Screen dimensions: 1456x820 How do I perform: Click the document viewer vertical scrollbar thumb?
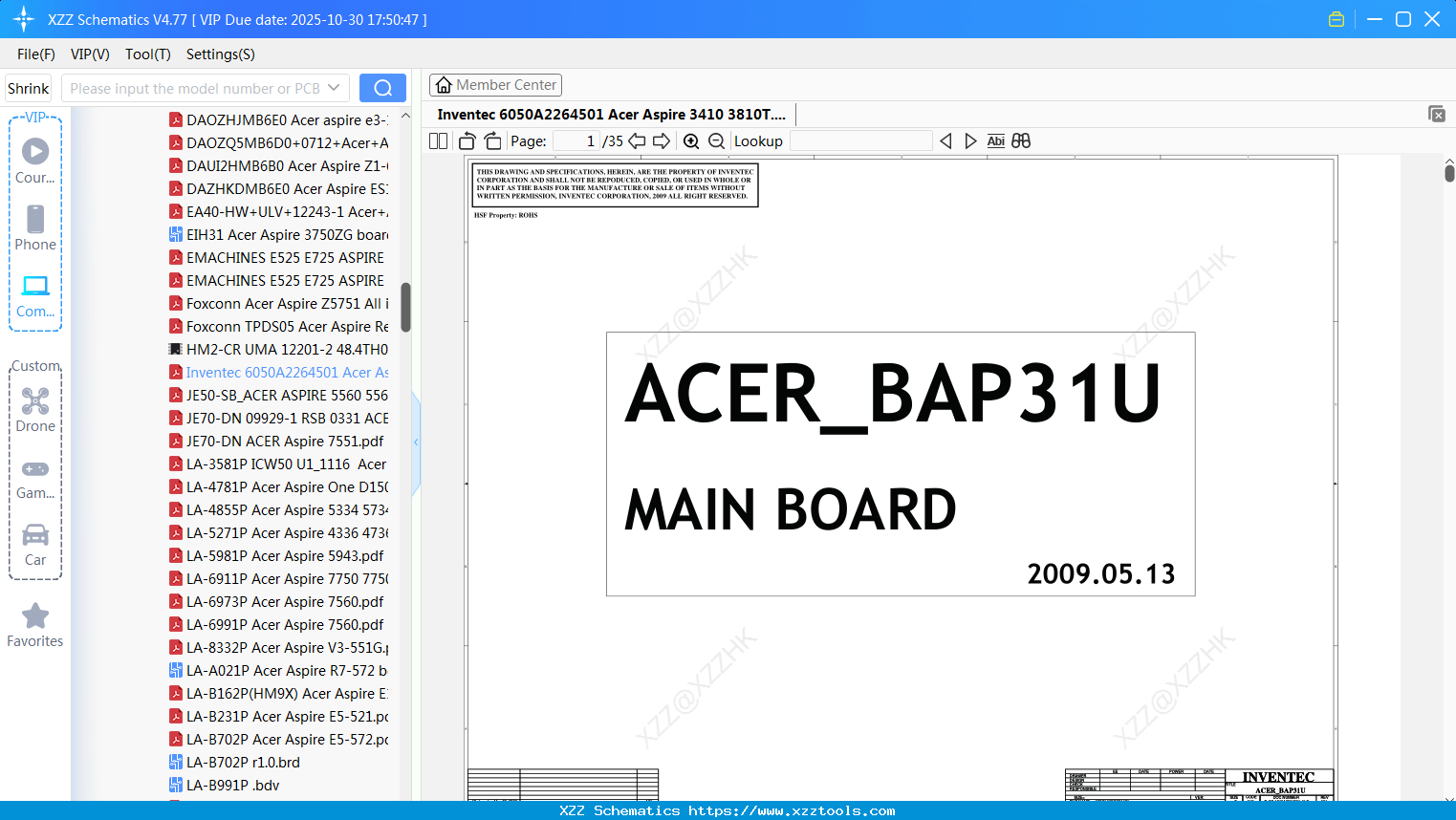[1449, 173]
